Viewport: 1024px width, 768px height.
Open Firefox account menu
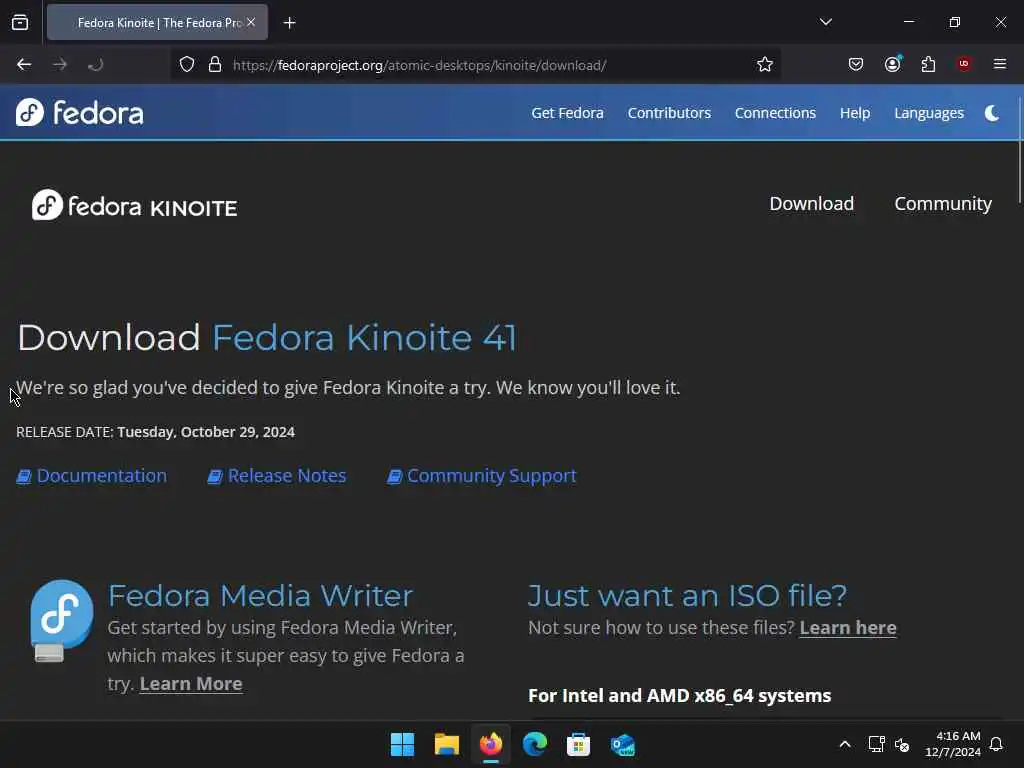point(892,64)
